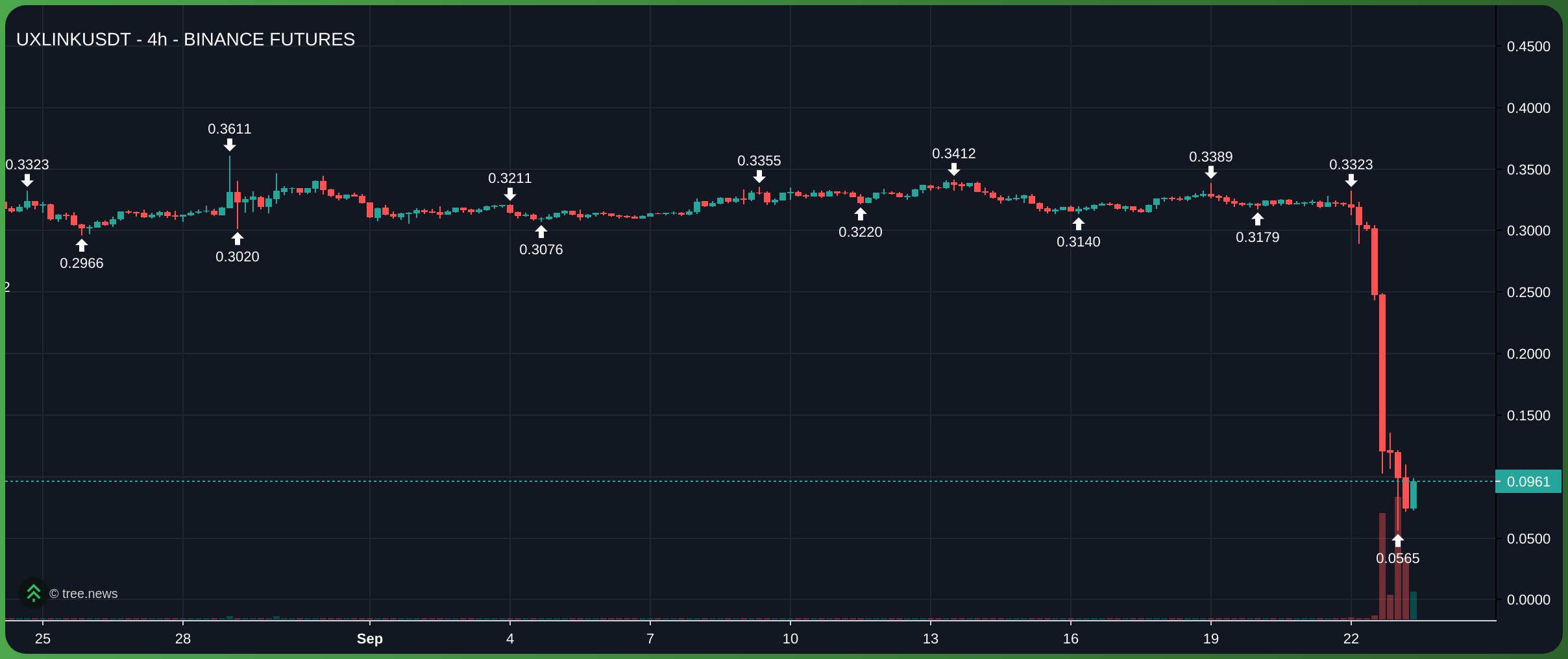Click the up arrow above the 0.3076 label
Viewport: 1568px width, 659px height.
pos(541,232)
